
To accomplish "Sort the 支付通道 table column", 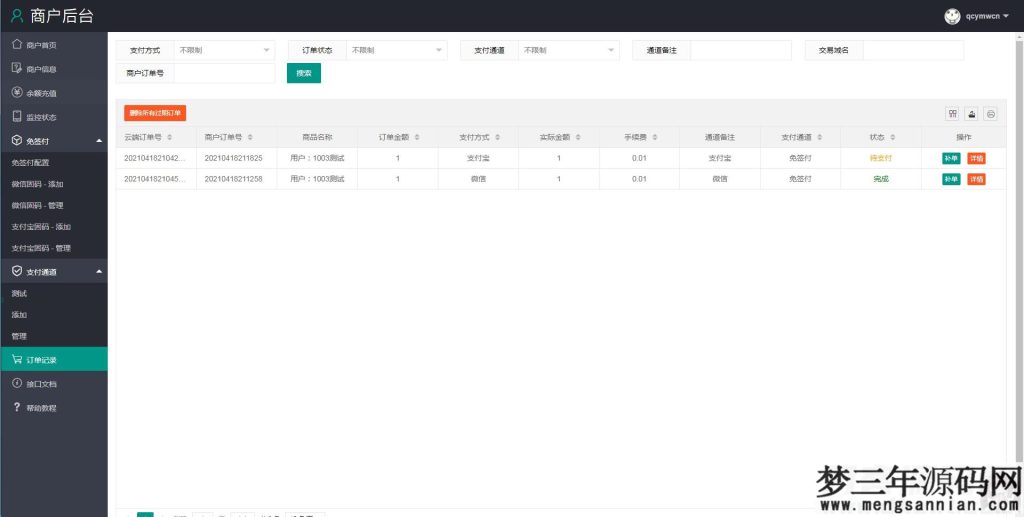I will click(820, 137).
